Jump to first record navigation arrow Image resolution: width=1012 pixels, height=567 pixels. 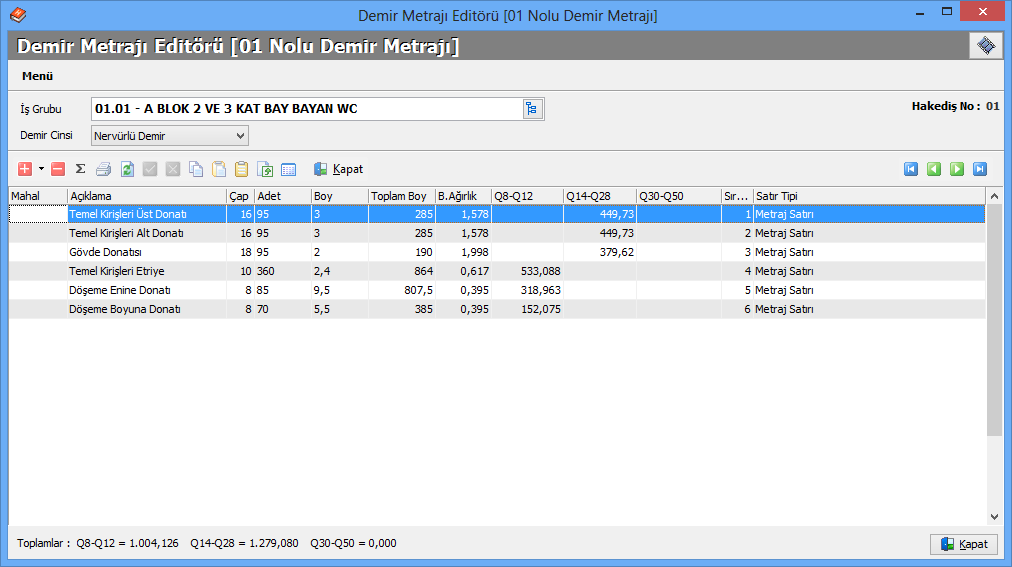tap(911, 169)
